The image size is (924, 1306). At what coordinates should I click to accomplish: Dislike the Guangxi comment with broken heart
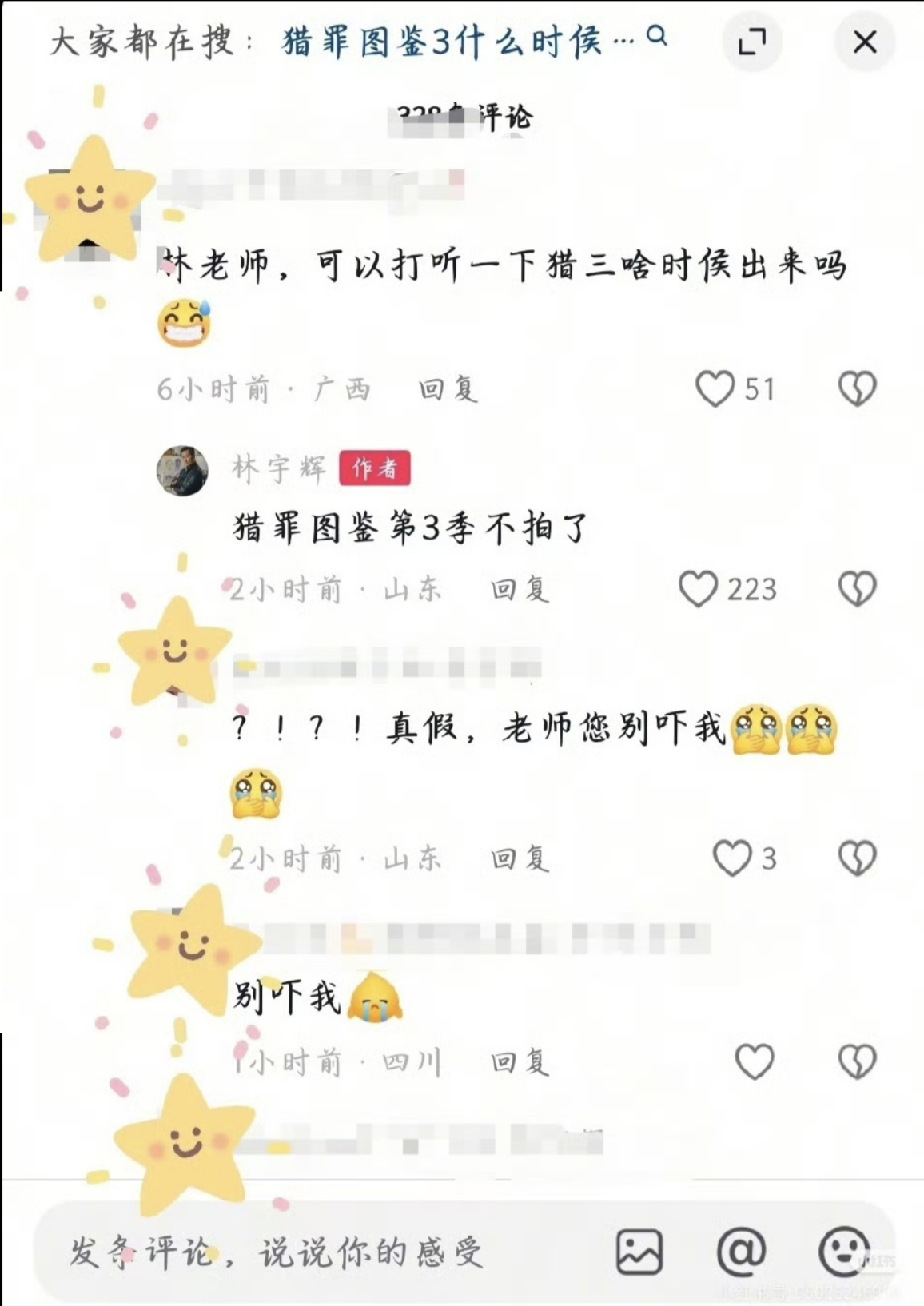pos(858,389)
